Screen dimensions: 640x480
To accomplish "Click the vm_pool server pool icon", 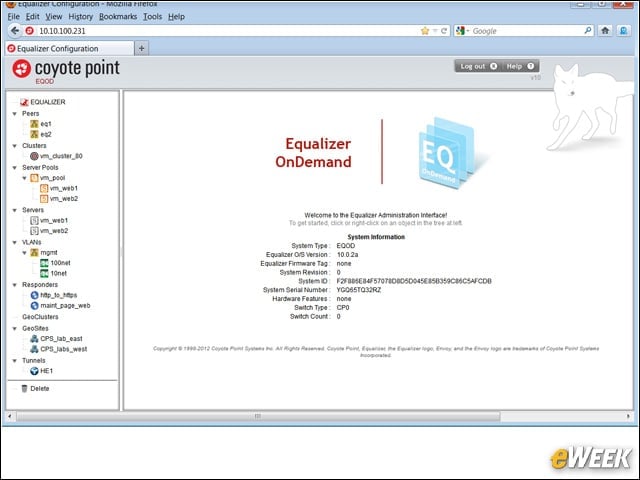I will point(34,178).
